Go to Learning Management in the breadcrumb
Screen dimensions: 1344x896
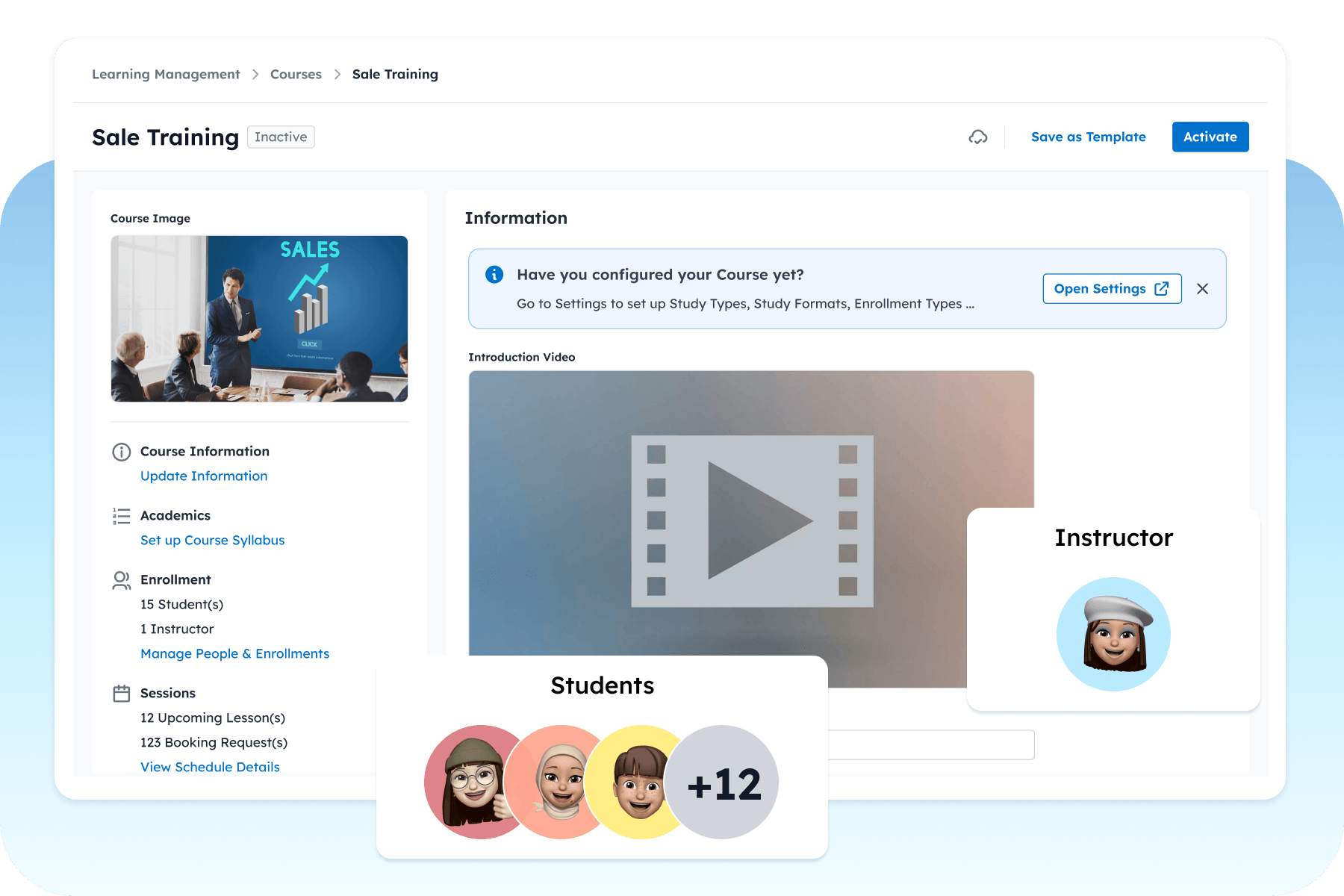166,74
